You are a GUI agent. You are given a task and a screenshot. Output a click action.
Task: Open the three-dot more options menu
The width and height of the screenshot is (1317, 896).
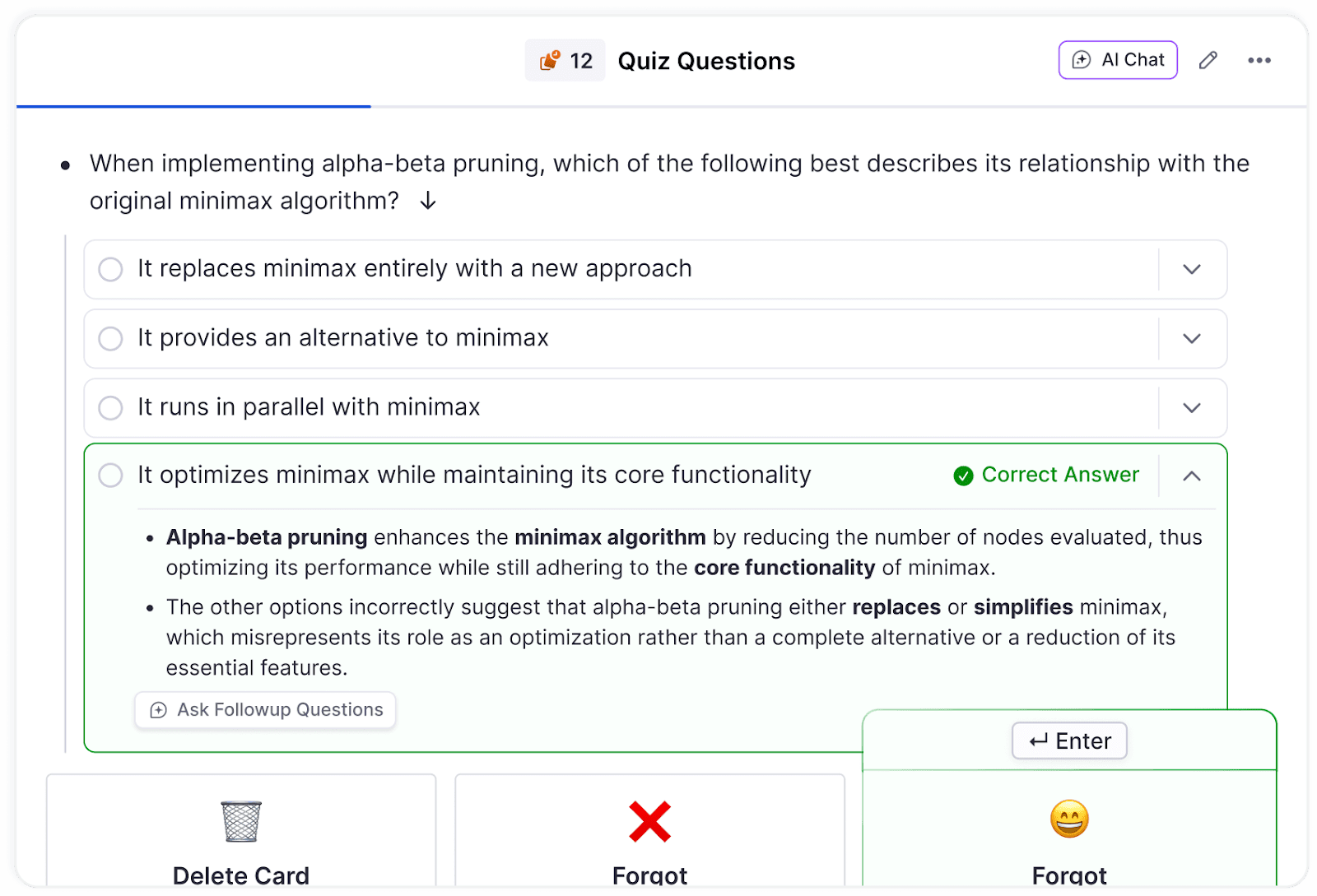1259,60
